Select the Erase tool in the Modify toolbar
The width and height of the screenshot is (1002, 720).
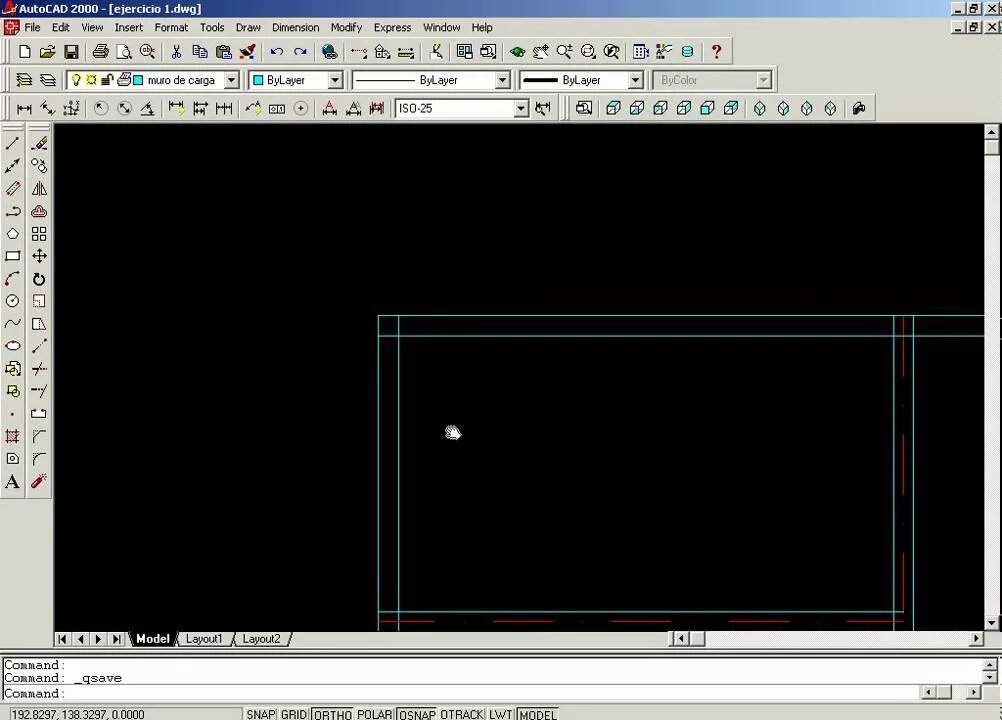pyautogui.click(x=39, y=142)
